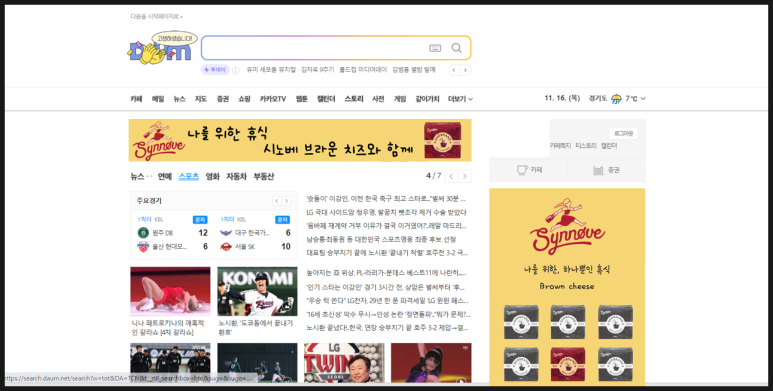Expand the weather dropdown chevron
773x391 pixels.
coord(643,99)
